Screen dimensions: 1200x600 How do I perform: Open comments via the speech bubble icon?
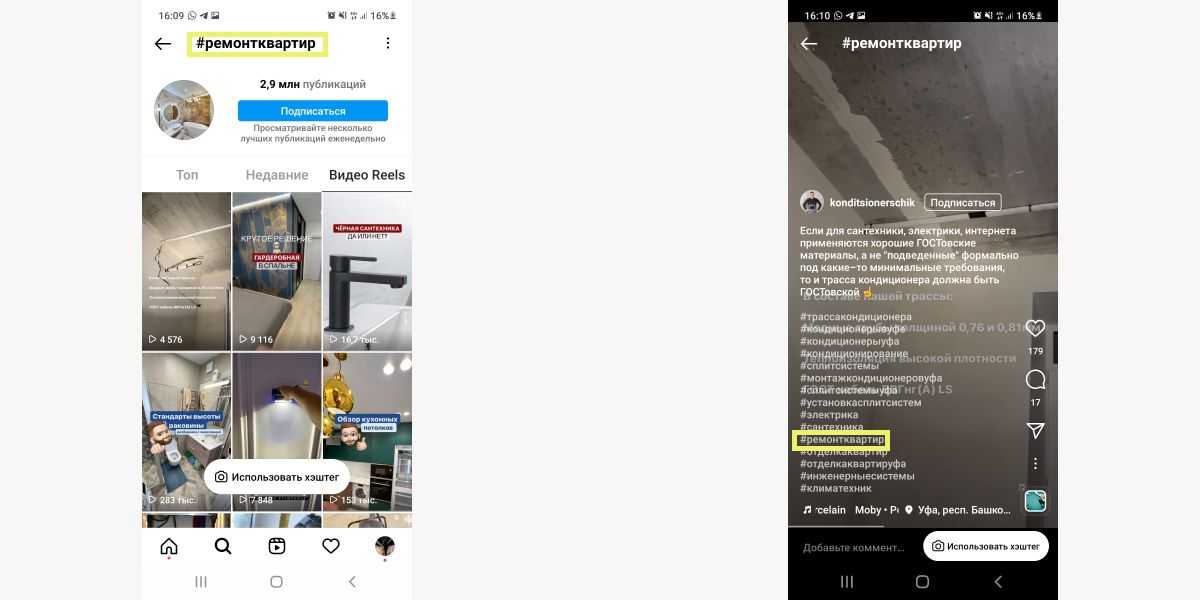point(1036,379)
